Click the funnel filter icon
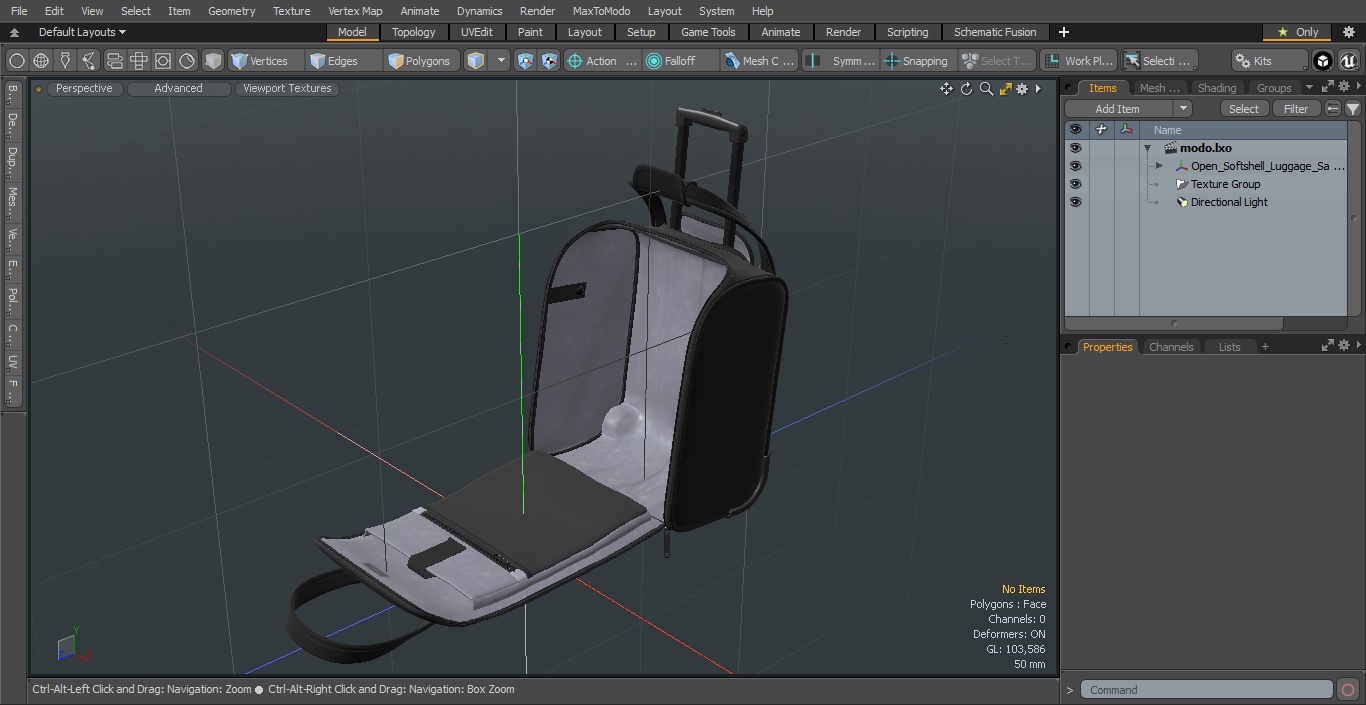 pyautogui.click(x=1353, y=109)
